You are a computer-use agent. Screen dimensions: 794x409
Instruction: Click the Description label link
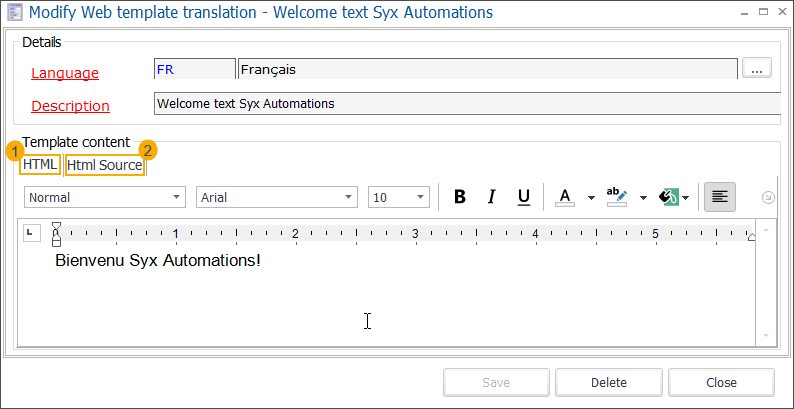70,106
